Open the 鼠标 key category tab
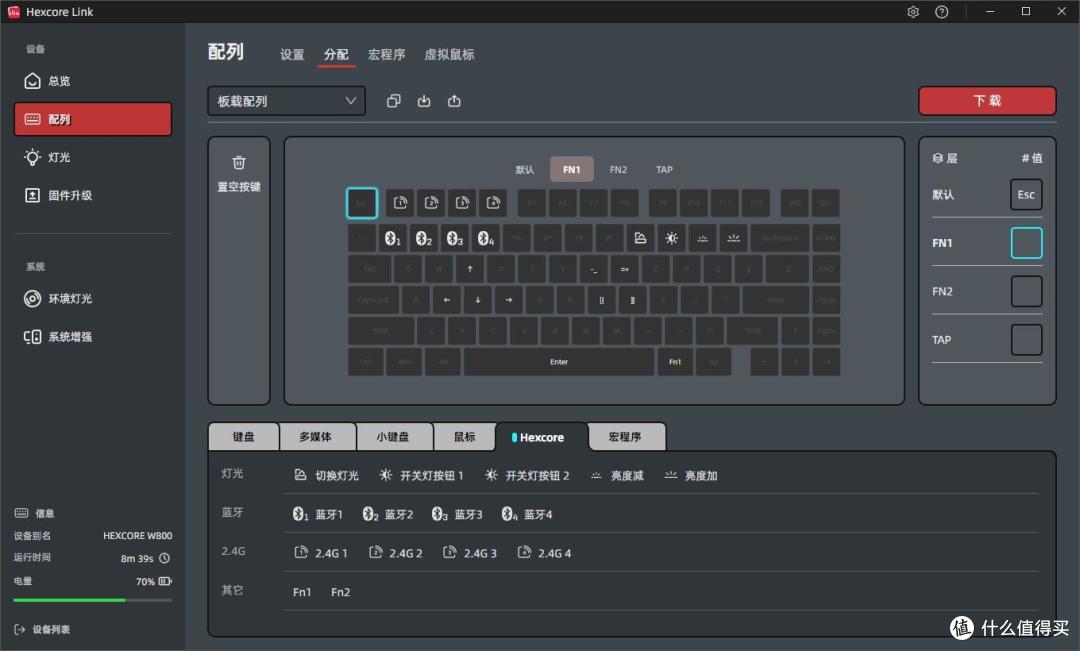Screen dimensions: 1080x651 [x=465, y=437]
